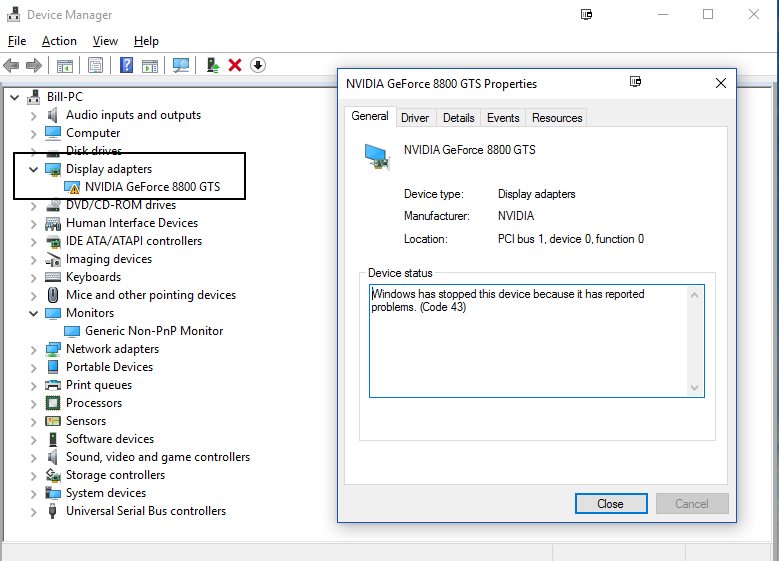This screenshot has width=779, height=561.
Task: Expand the Network adapters node
Action: [33, 350]
